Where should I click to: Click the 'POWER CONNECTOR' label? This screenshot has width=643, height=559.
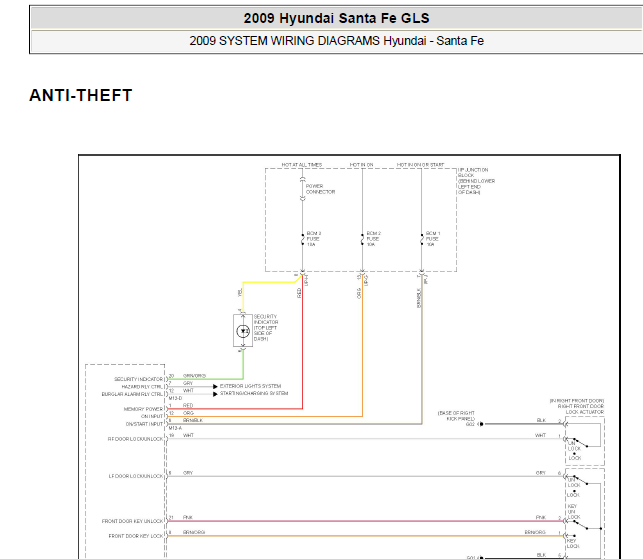coord(320,189)
